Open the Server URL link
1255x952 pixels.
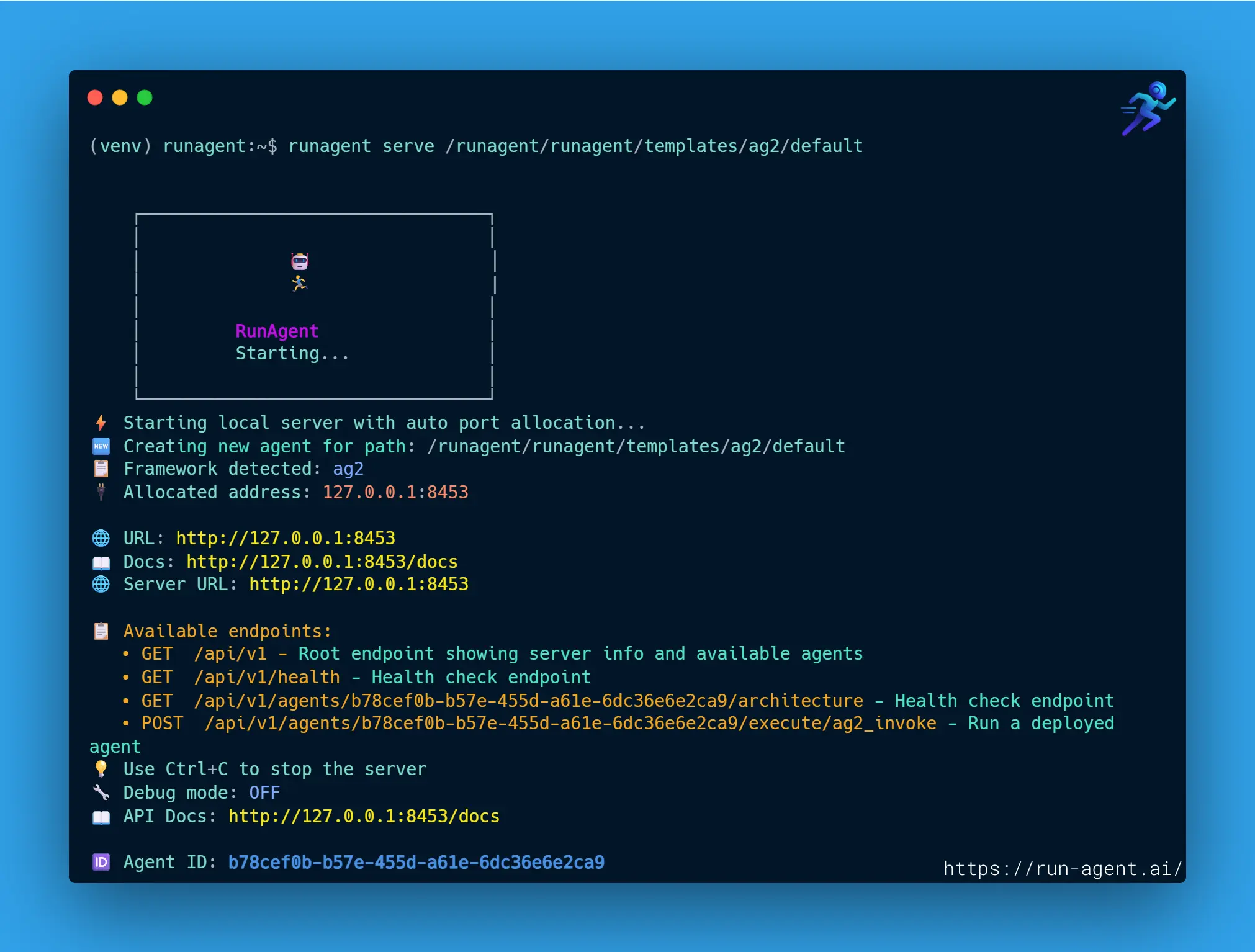coord(359,584)
